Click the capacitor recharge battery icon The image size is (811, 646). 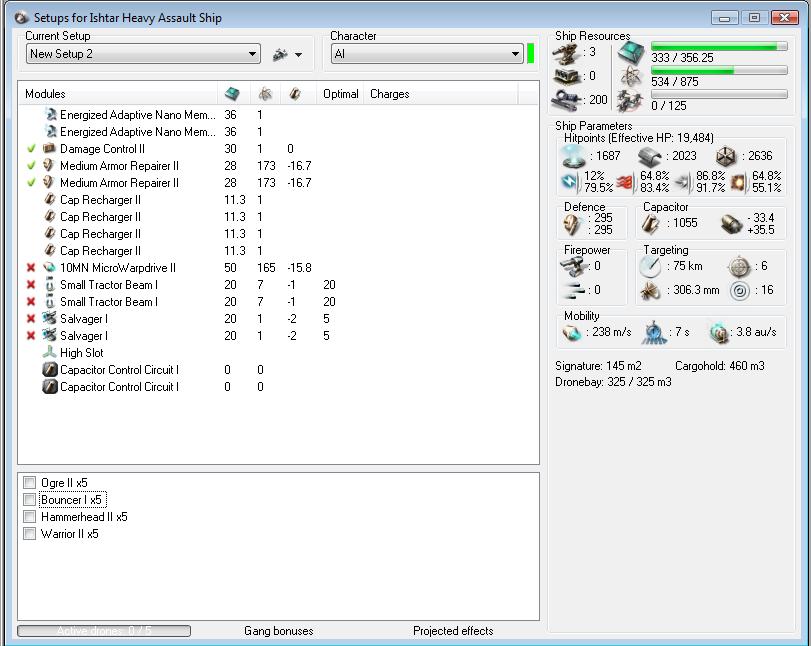coord(731,224)
